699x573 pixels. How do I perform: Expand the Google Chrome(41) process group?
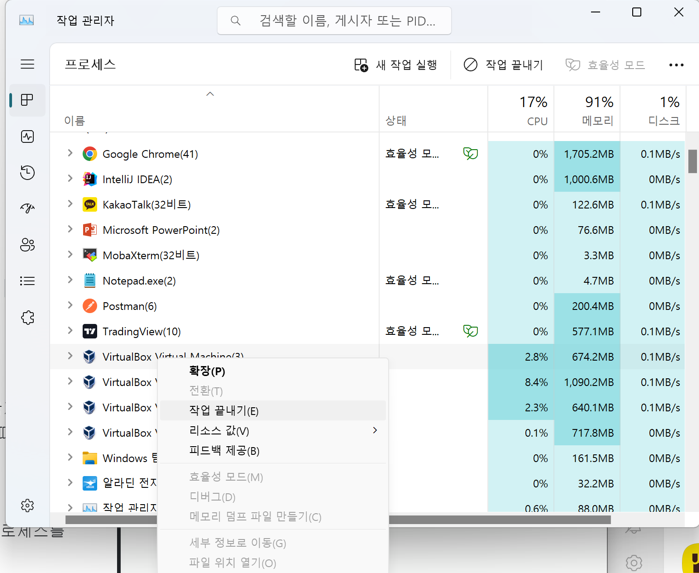coord(70,153)
